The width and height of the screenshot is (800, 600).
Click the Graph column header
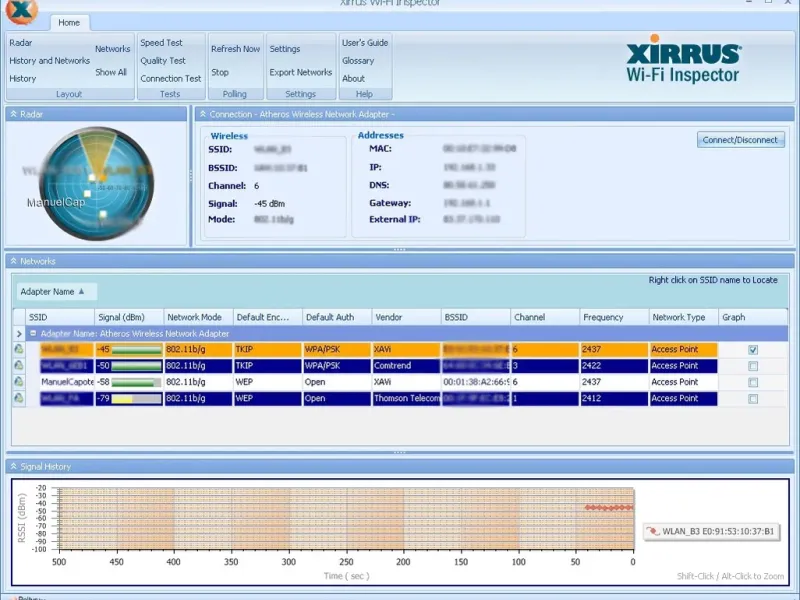click(753, 317)
